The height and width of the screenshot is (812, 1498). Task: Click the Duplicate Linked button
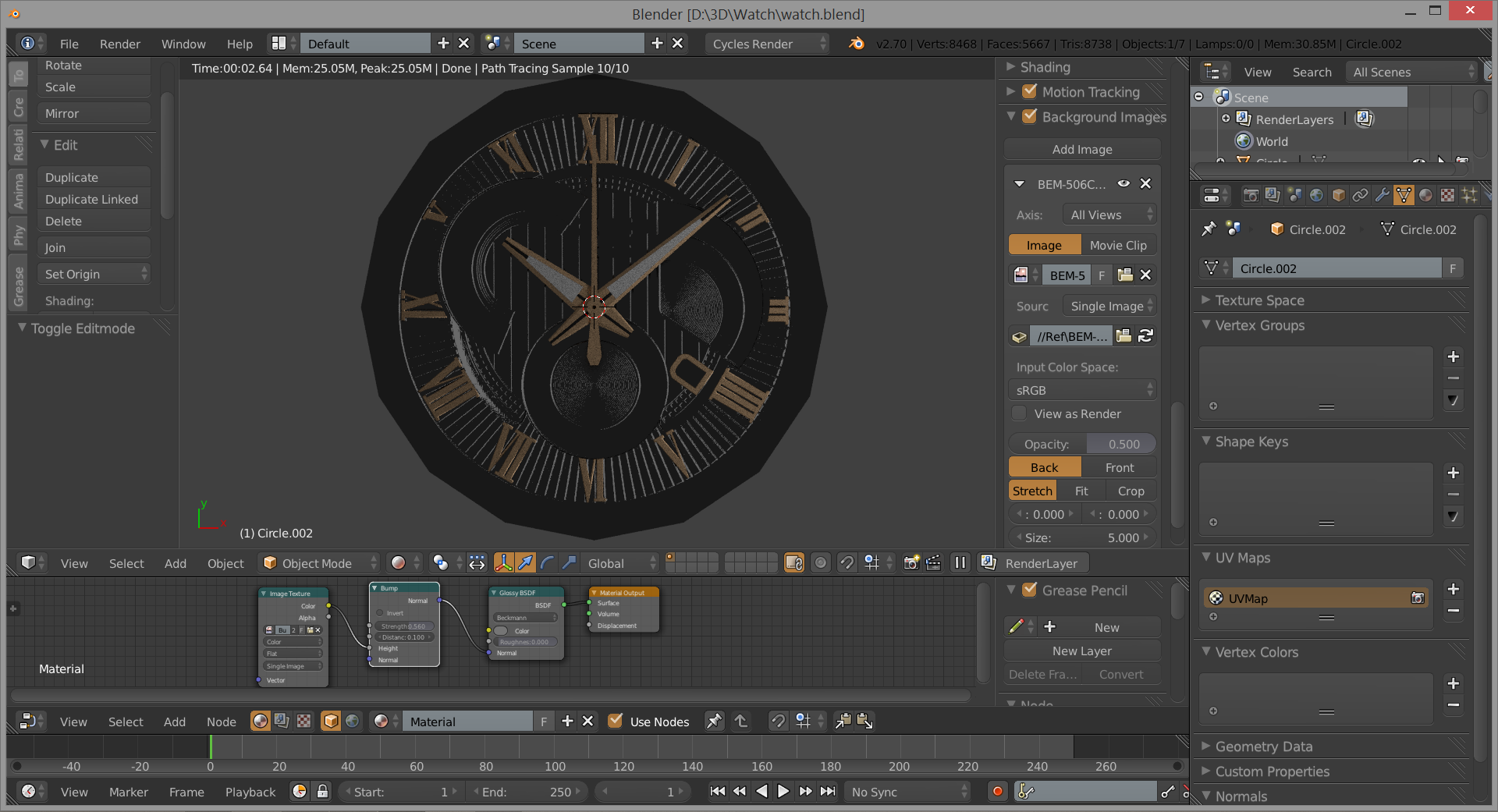click(91, 200)
